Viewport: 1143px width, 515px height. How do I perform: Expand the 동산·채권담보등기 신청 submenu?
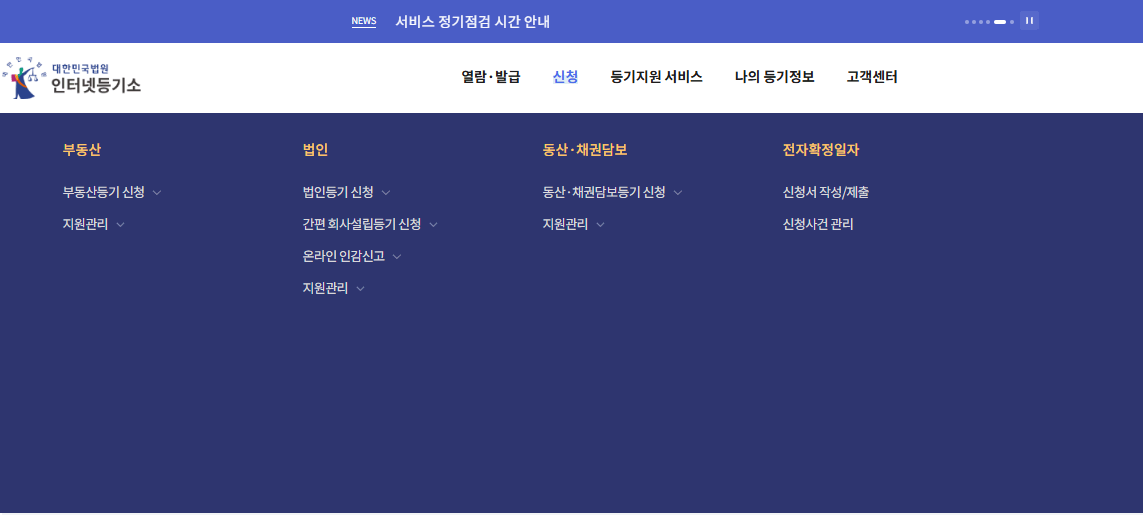612,193
